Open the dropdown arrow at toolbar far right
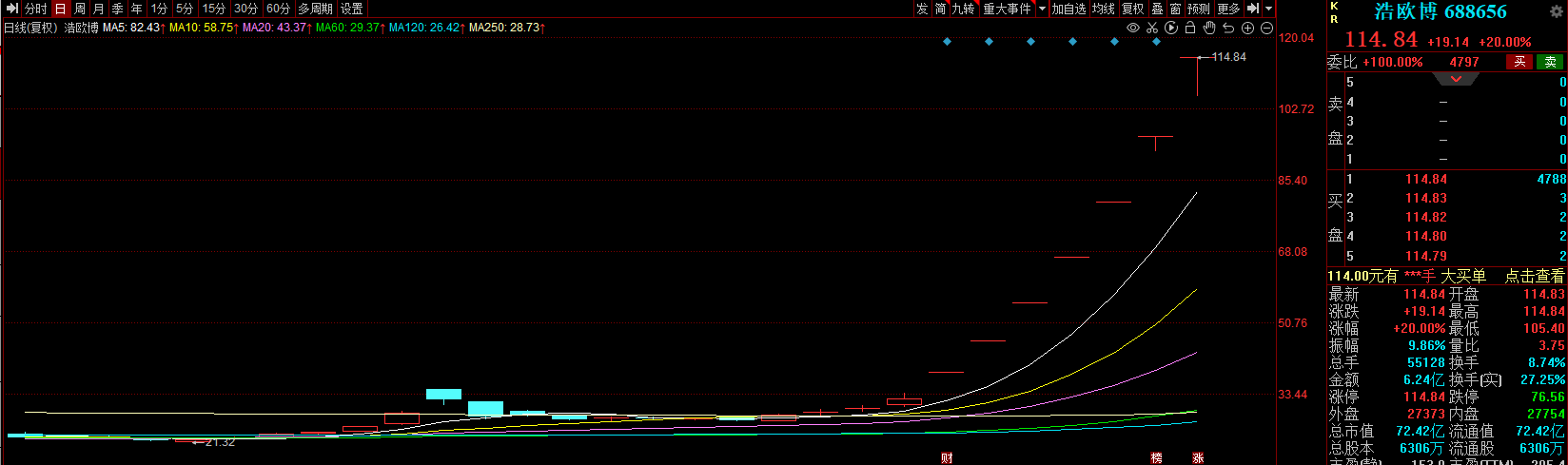Screen dimensions: 1568x465 coord(1269,9)
